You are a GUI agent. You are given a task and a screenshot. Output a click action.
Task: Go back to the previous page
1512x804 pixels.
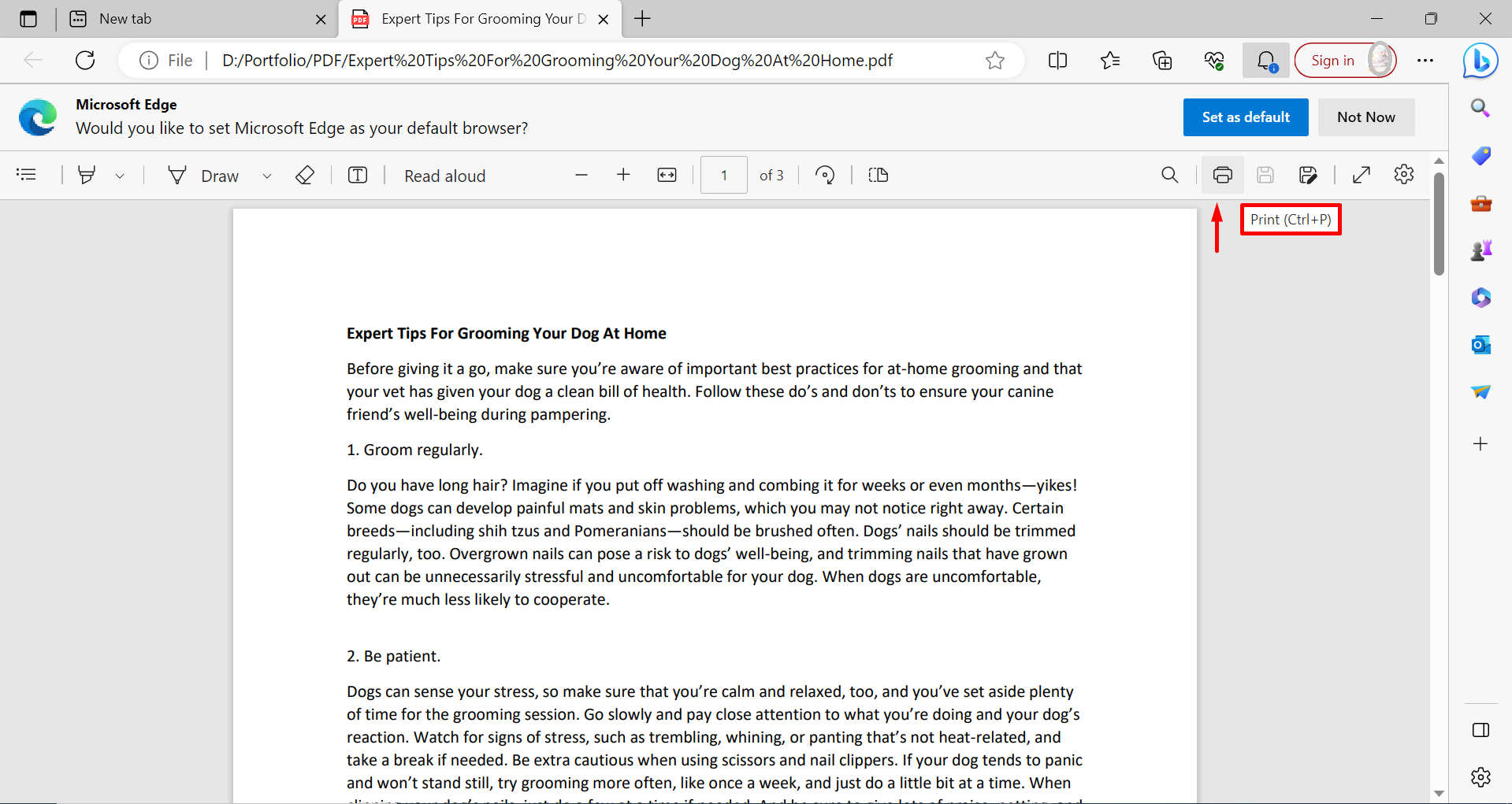[x=33, y=61]
